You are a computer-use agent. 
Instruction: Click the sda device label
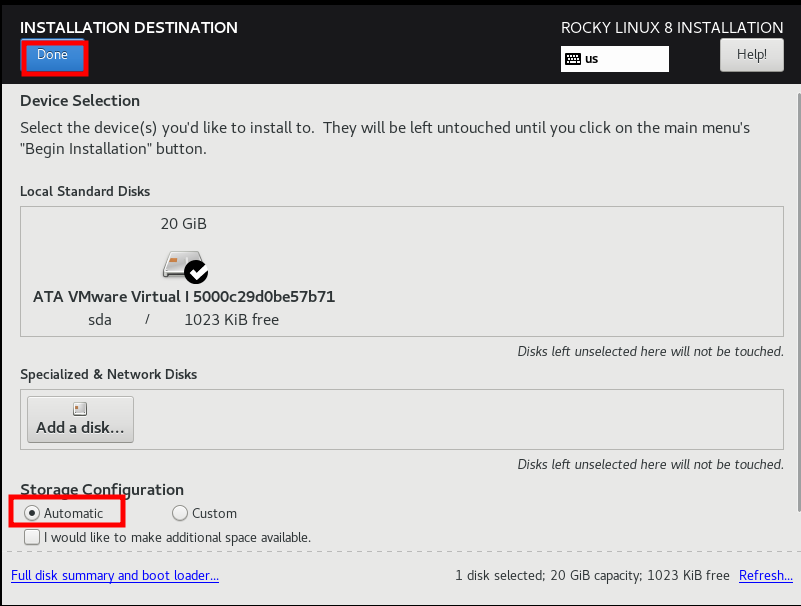(x=100, y=320)
